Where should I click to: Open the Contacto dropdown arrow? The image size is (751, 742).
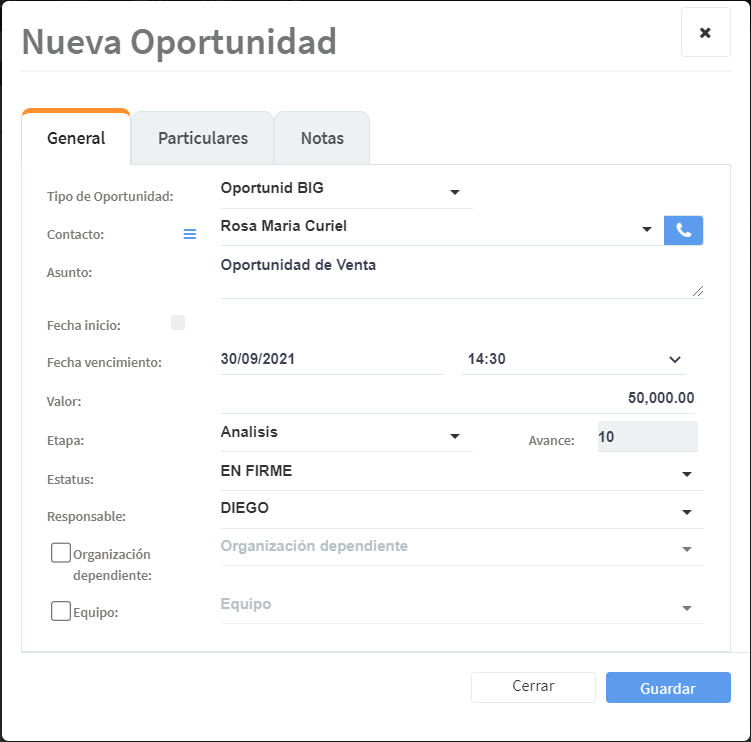click(x=646, y=230)
